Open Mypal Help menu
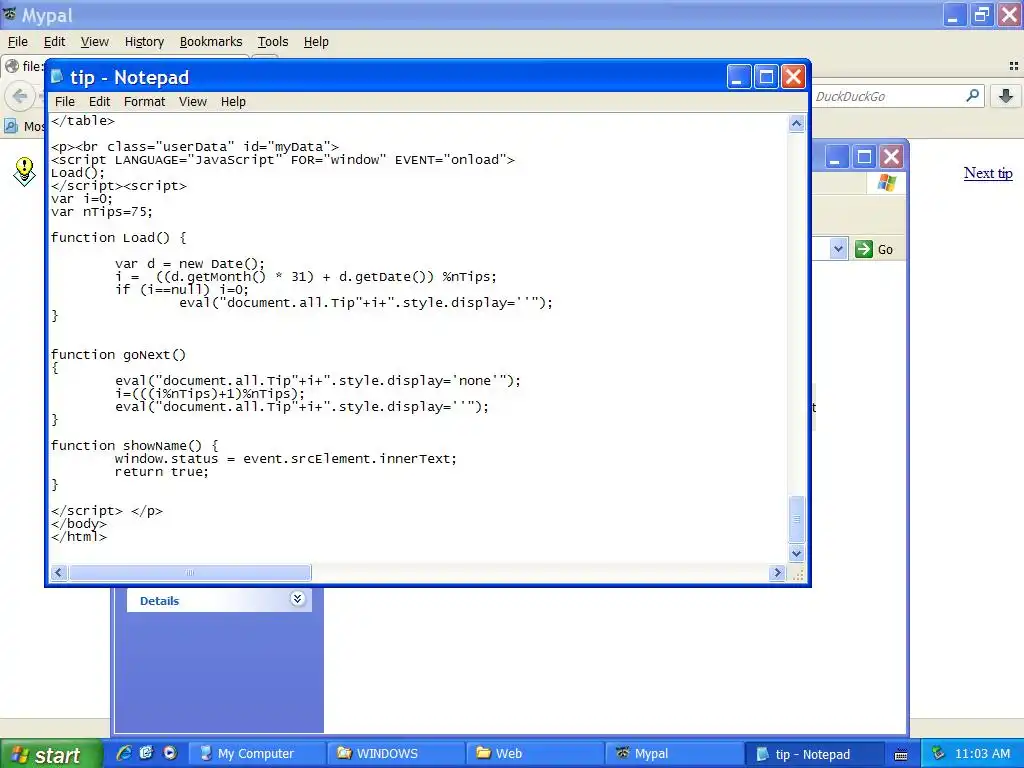Viewport: 1024px width, 768px height. [x=316, y=42]
